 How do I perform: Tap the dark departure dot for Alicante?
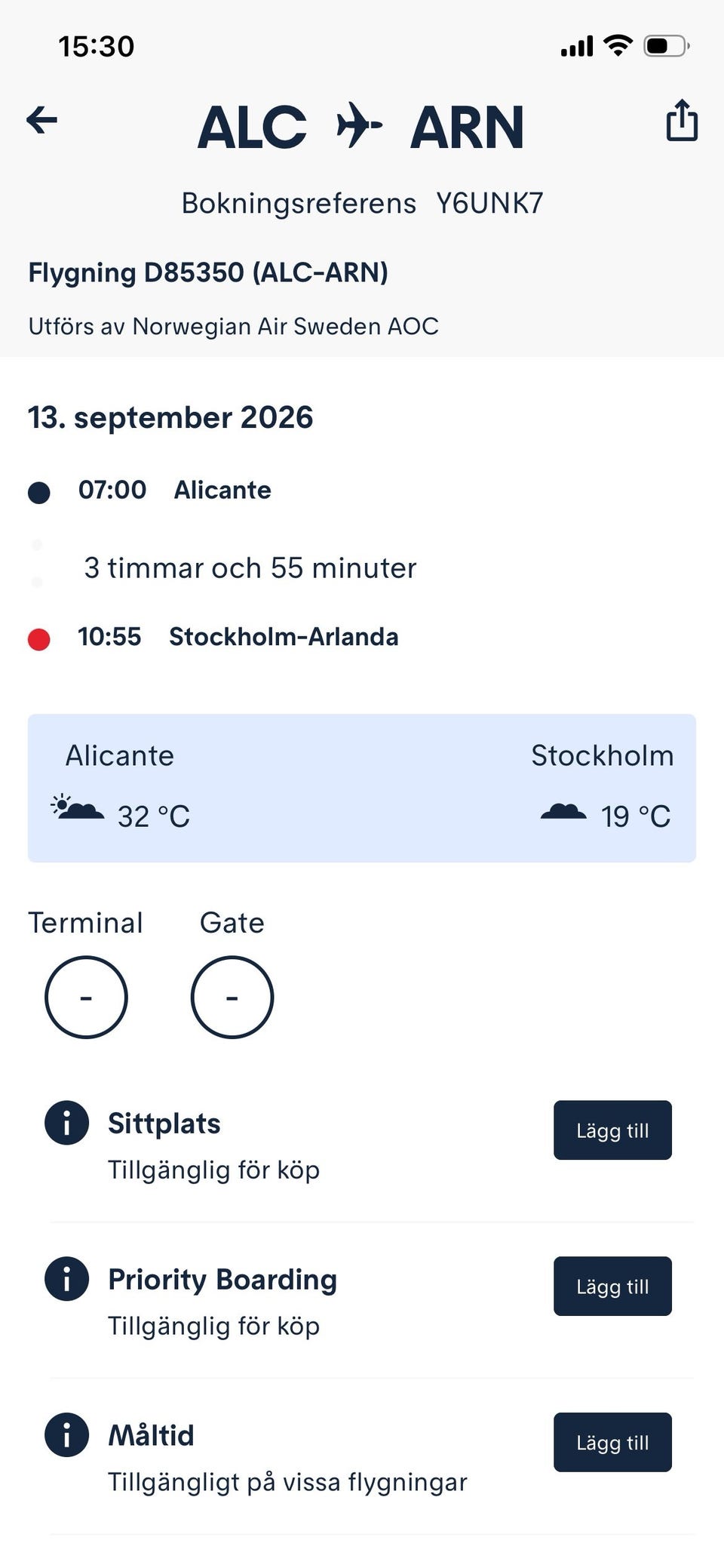38,493
